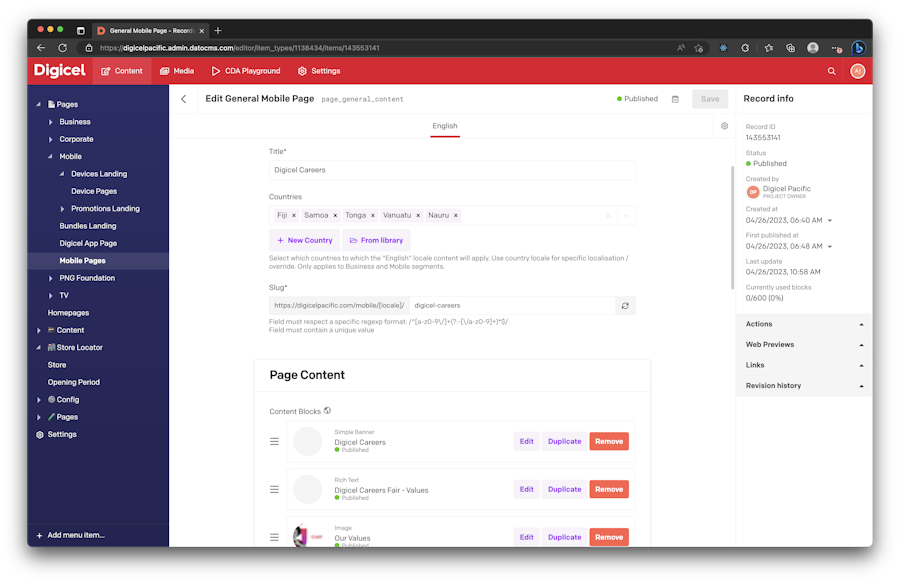Remove the Our Values image block
The image size is (900, 583).
(x=609, y=537)
